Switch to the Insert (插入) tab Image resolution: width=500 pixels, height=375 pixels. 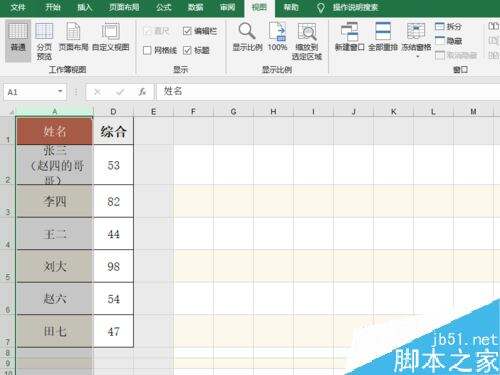(x=84, y=7)
